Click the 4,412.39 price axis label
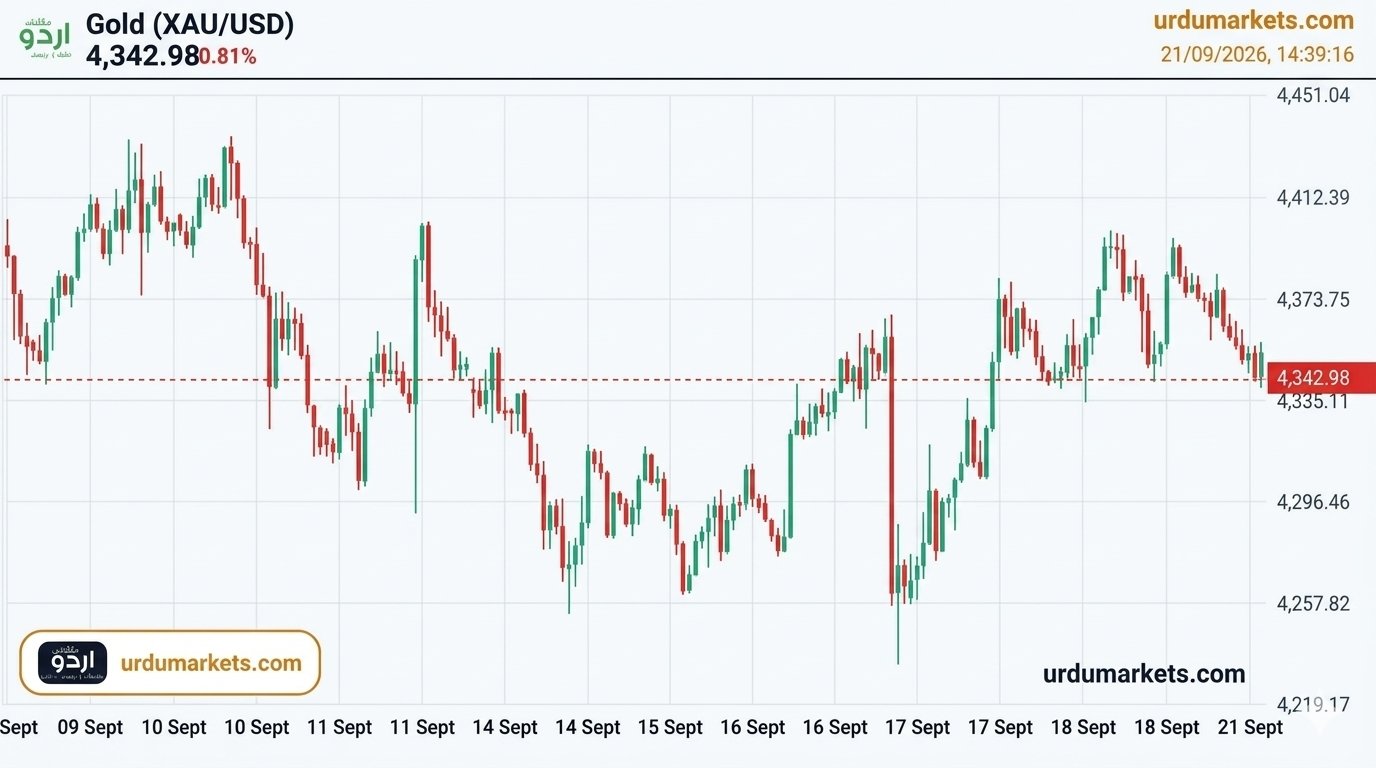The height and width of the screenshot is (768, 1376). pyautogui.click(x=1313, y=198)
